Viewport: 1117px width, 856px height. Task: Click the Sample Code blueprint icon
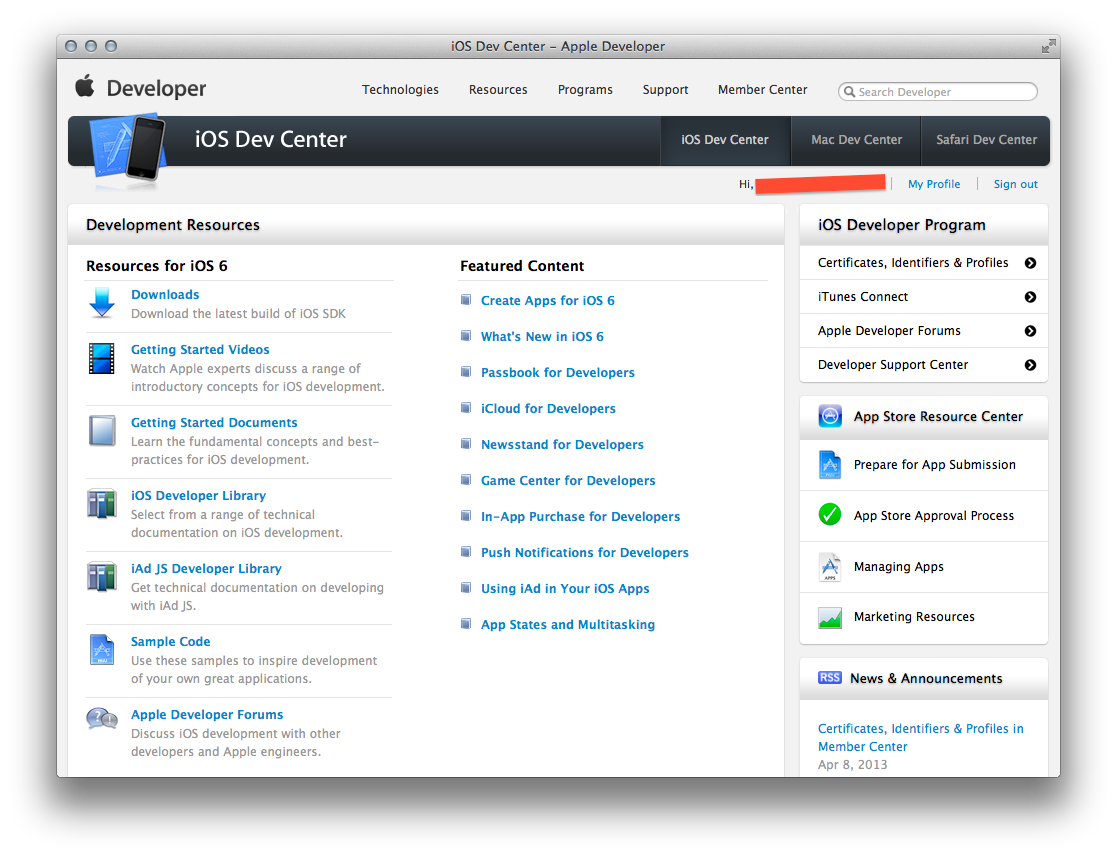(x=102, y=649)
